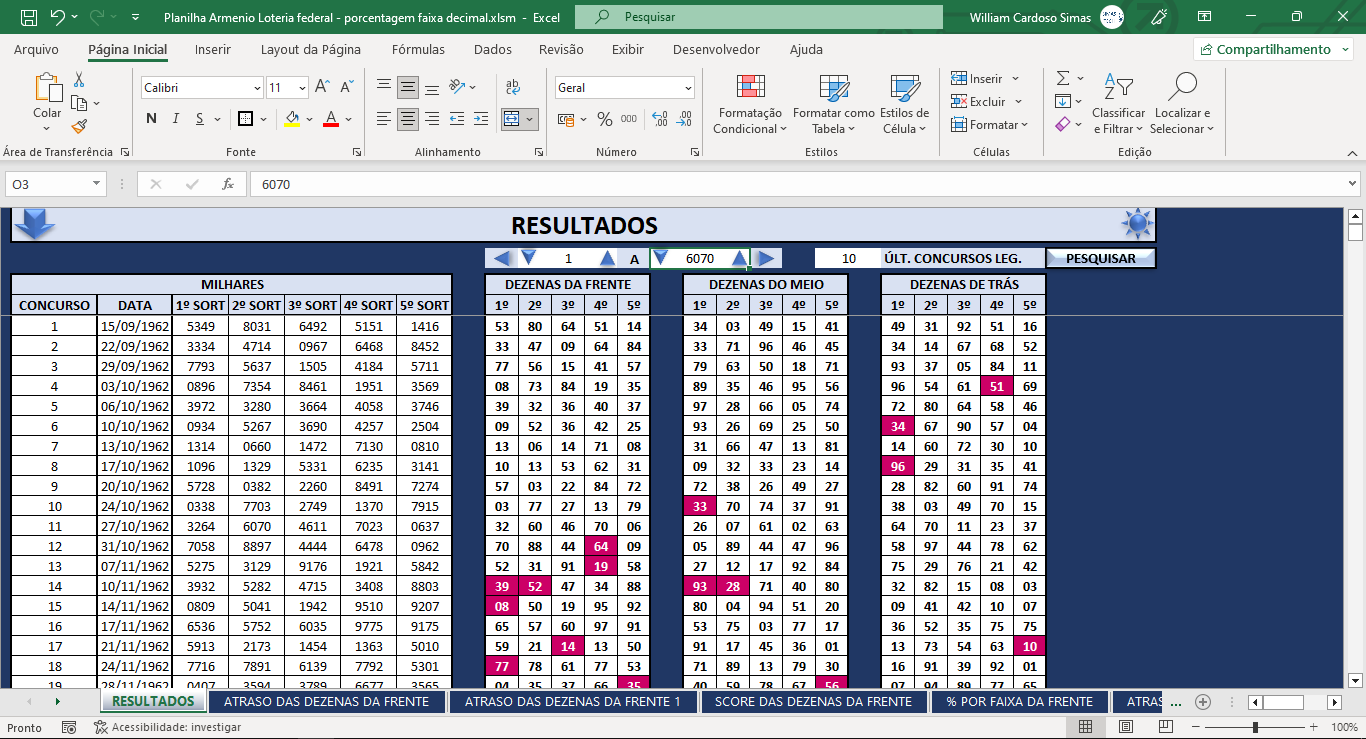Switch to the Inserir ribbon tab

[x=213, y=49]
